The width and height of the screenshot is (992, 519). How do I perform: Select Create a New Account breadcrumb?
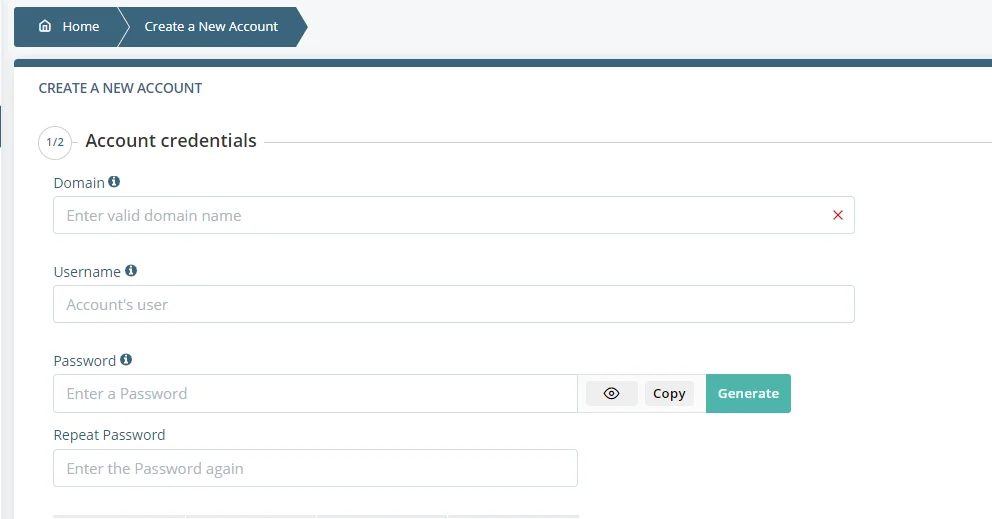point(211,27)
